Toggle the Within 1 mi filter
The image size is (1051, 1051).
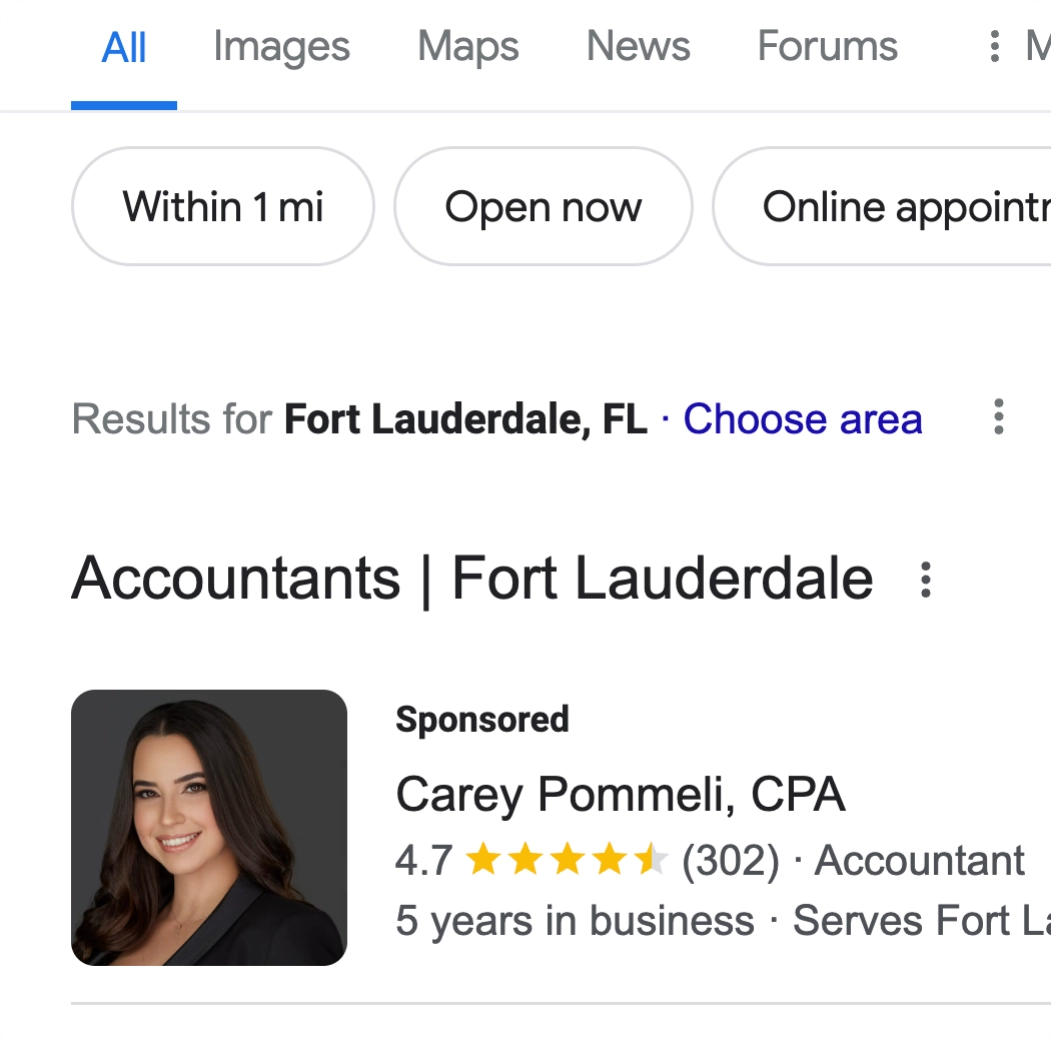coord(223,207)
